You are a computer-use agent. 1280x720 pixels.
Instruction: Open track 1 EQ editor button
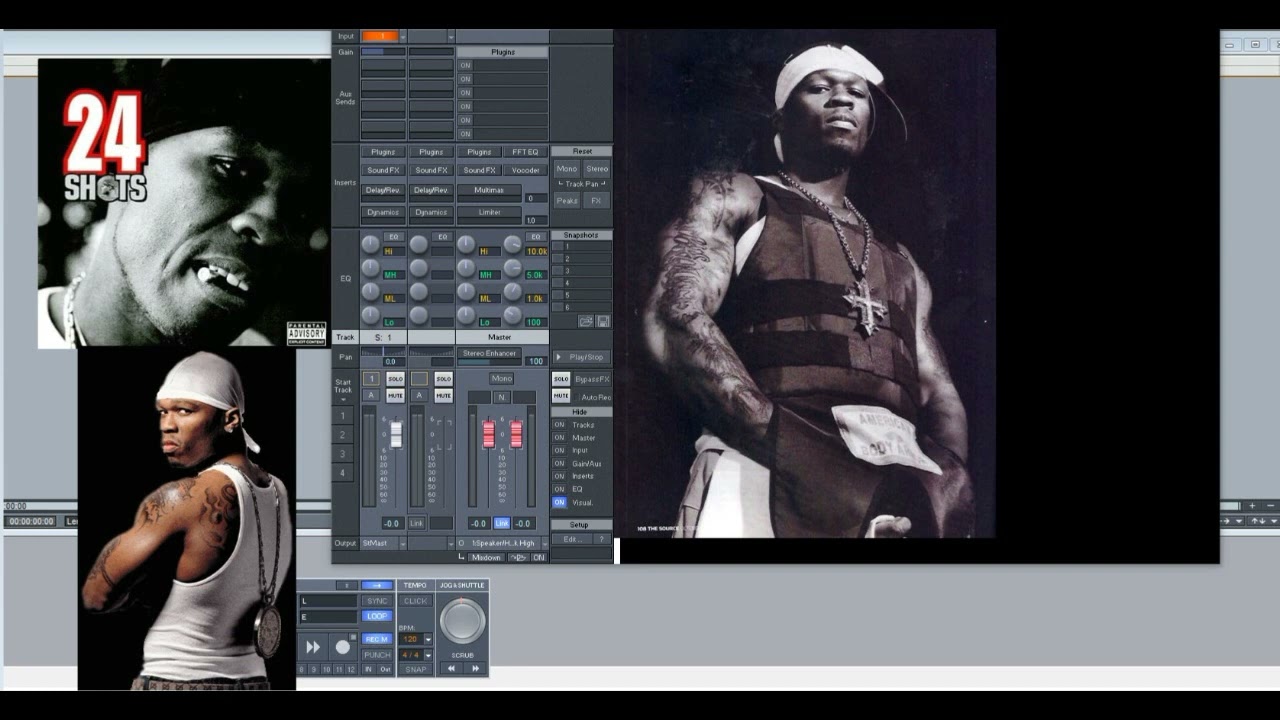(394, 237)
